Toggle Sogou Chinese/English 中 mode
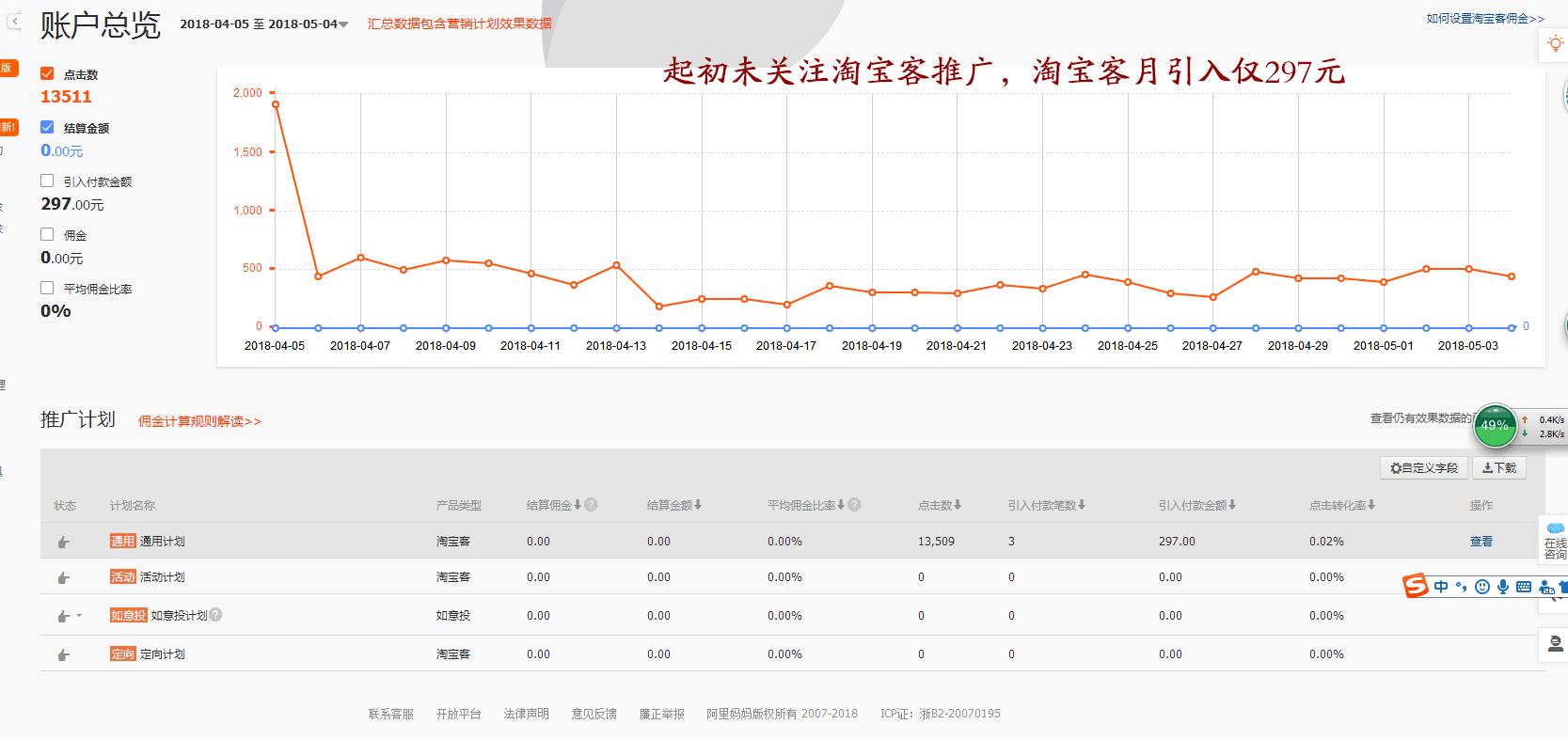 point(1441,587)
